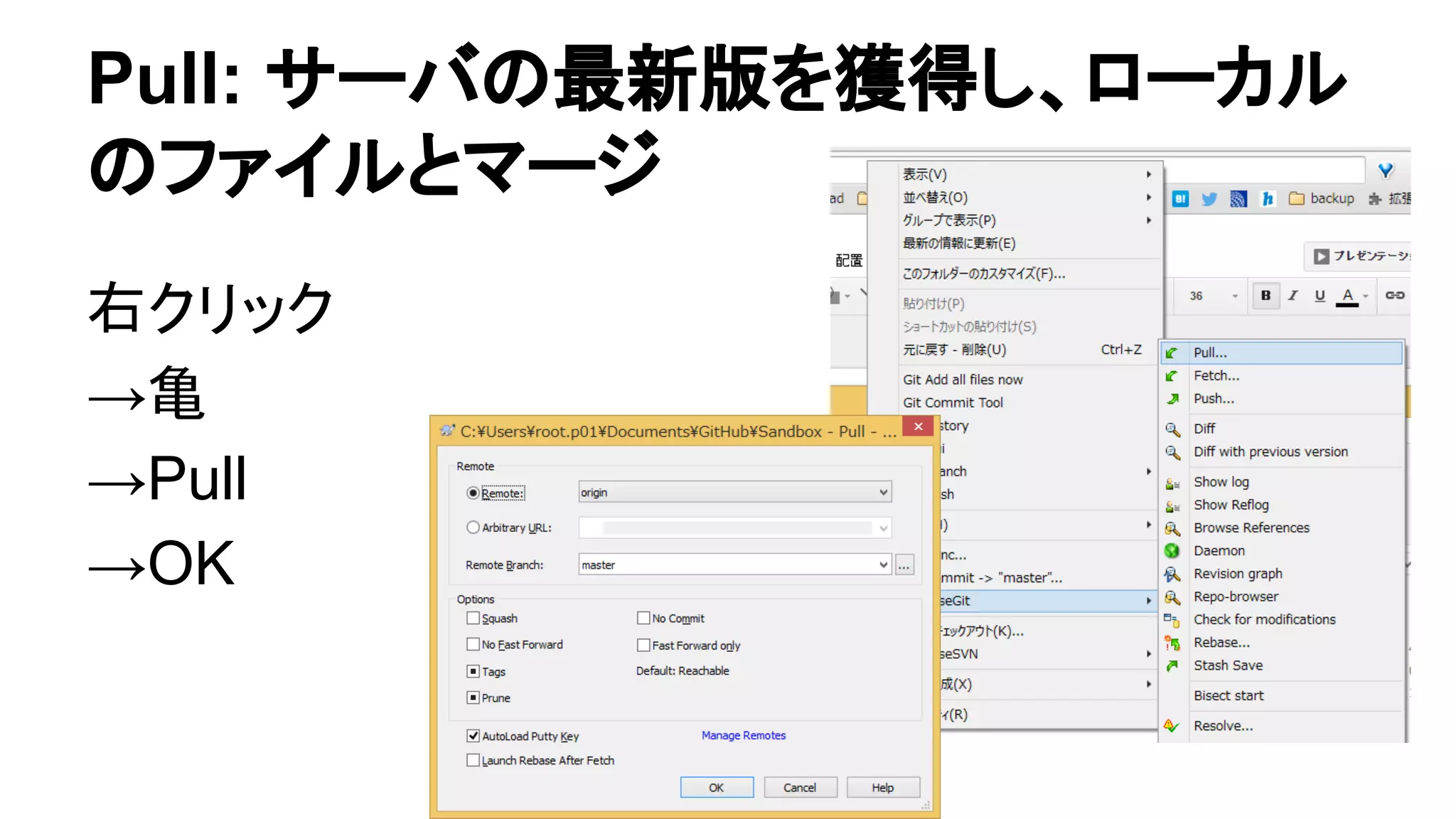1456x819 pixels.
Task: Open the Arbitrary URL dropdown
Action: (x=883, y=528)
